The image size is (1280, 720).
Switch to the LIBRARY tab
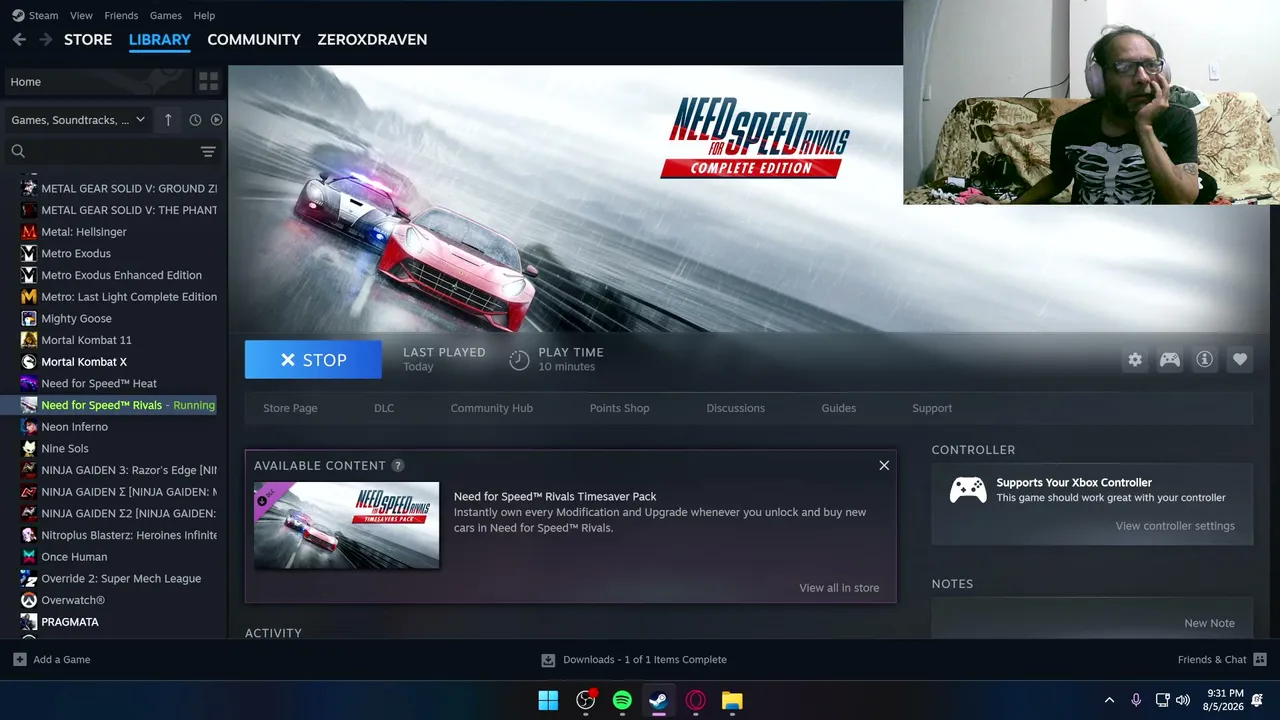coord(160,40)
